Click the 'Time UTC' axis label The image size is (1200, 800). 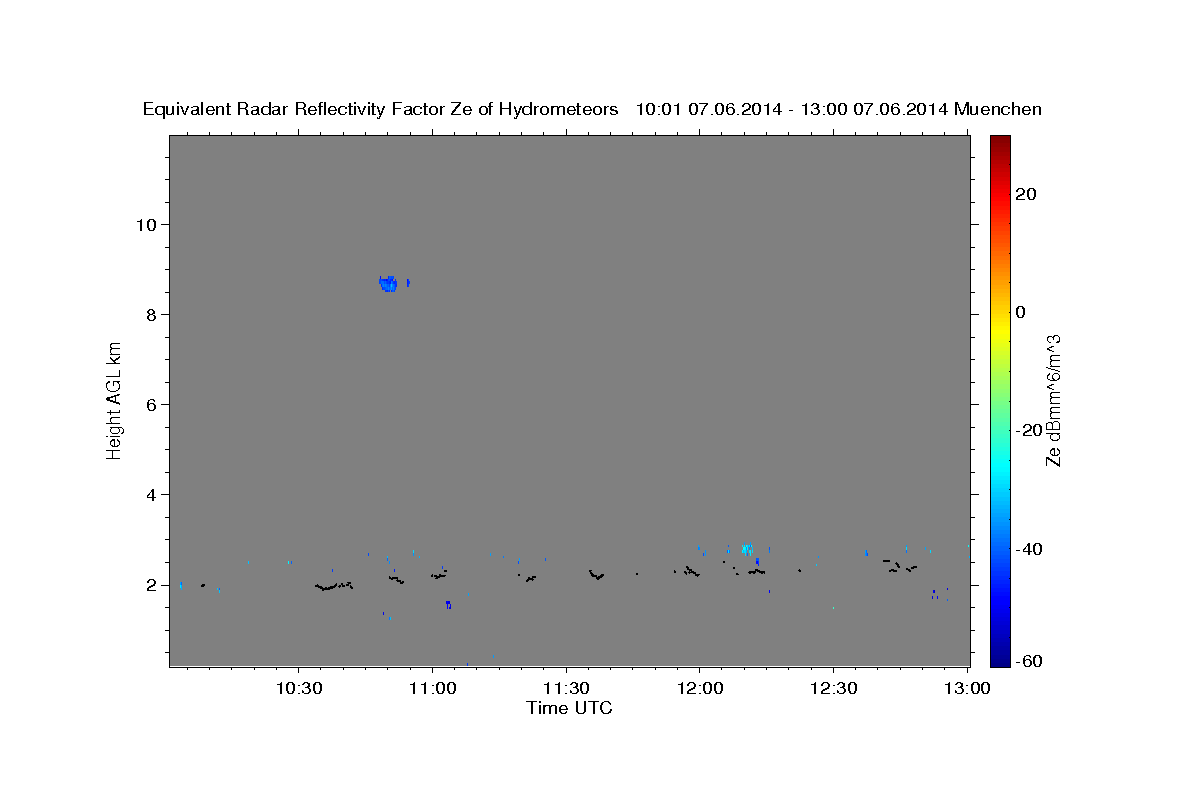click(569, 708)
